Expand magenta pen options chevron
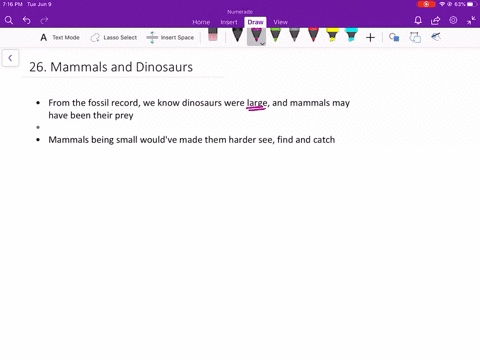Viewport: 480px width, 360px height. click(263, 44)
